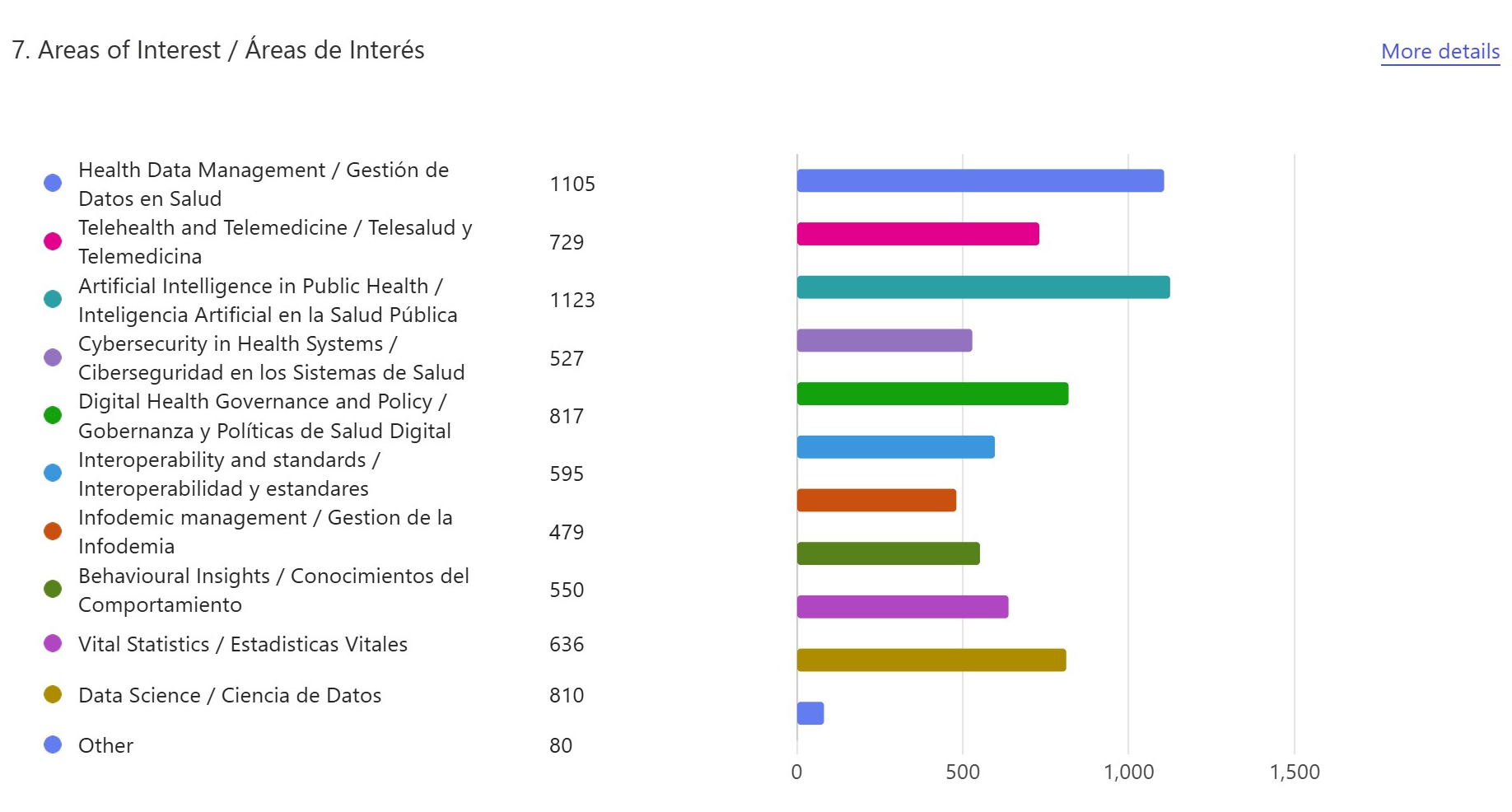The image size is (1512, 812).
Task: Open the More details link
Action: pos(1440,52)
